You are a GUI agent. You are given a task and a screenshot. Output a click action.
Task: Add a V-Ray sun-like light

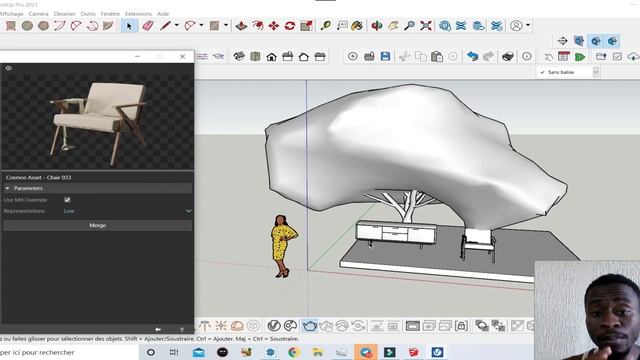[221, 326]
